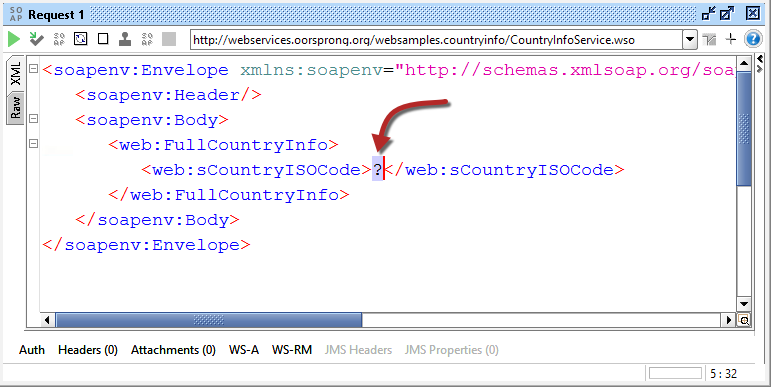Click the tabs orientation icon beside plus
Image resolution: width=771 pixels, height=387 pixels.
(x=709, y=39)
